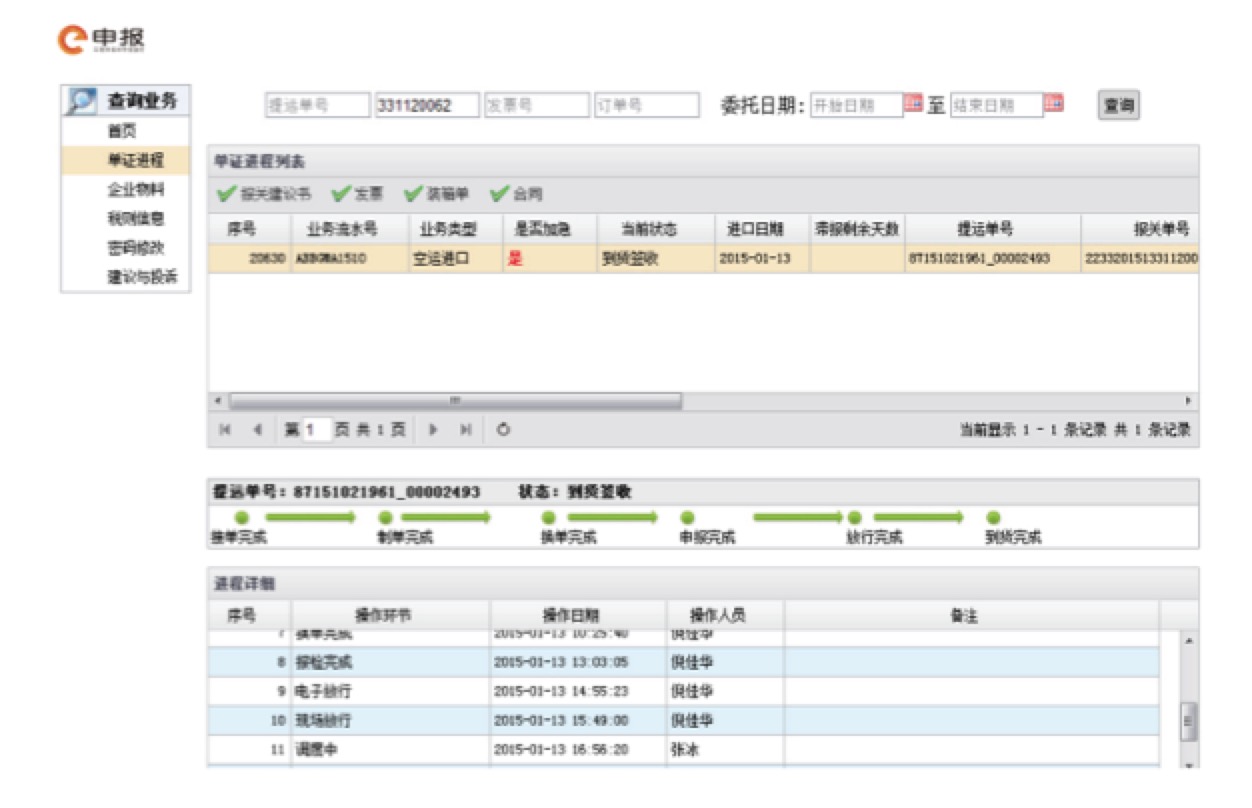This screenshot has height=808, width=1252.
Task: Click the end date calendar icon
Action: (x=1053, y=104)
